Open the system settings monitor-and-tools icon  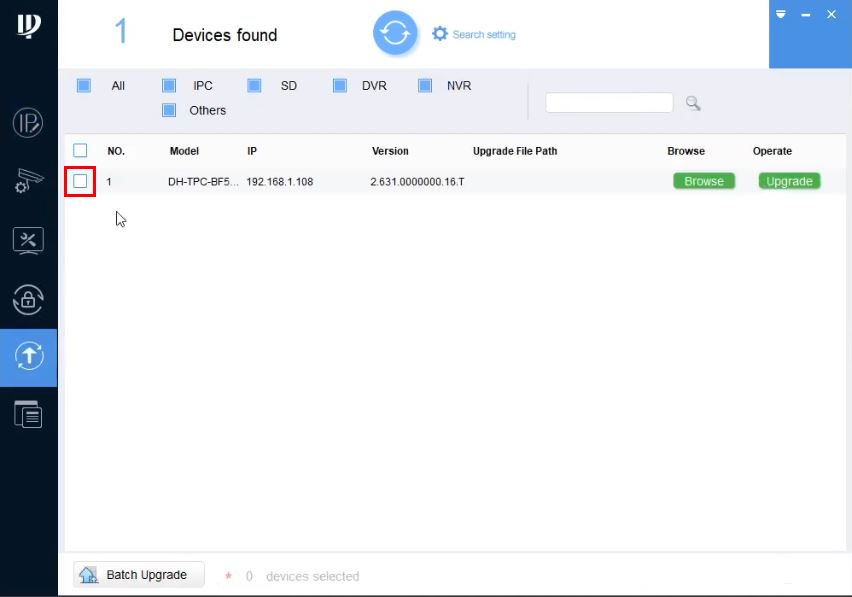(28, 241)
